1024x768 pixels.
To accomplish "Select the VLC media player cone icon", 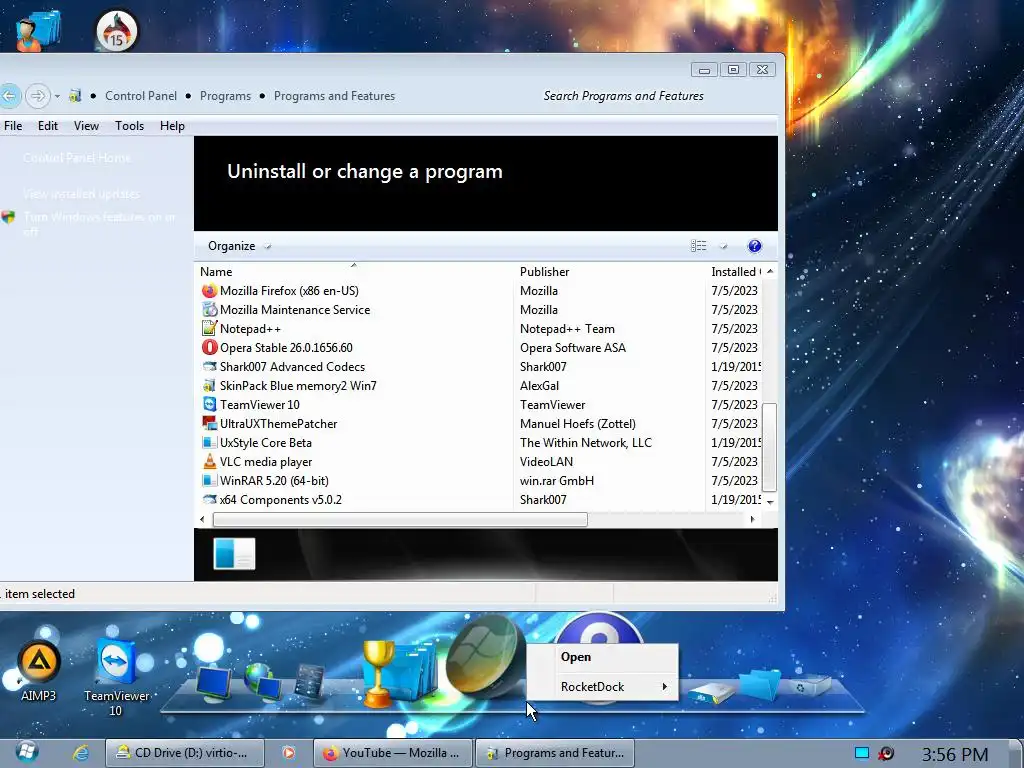I will tap(209, 461).
